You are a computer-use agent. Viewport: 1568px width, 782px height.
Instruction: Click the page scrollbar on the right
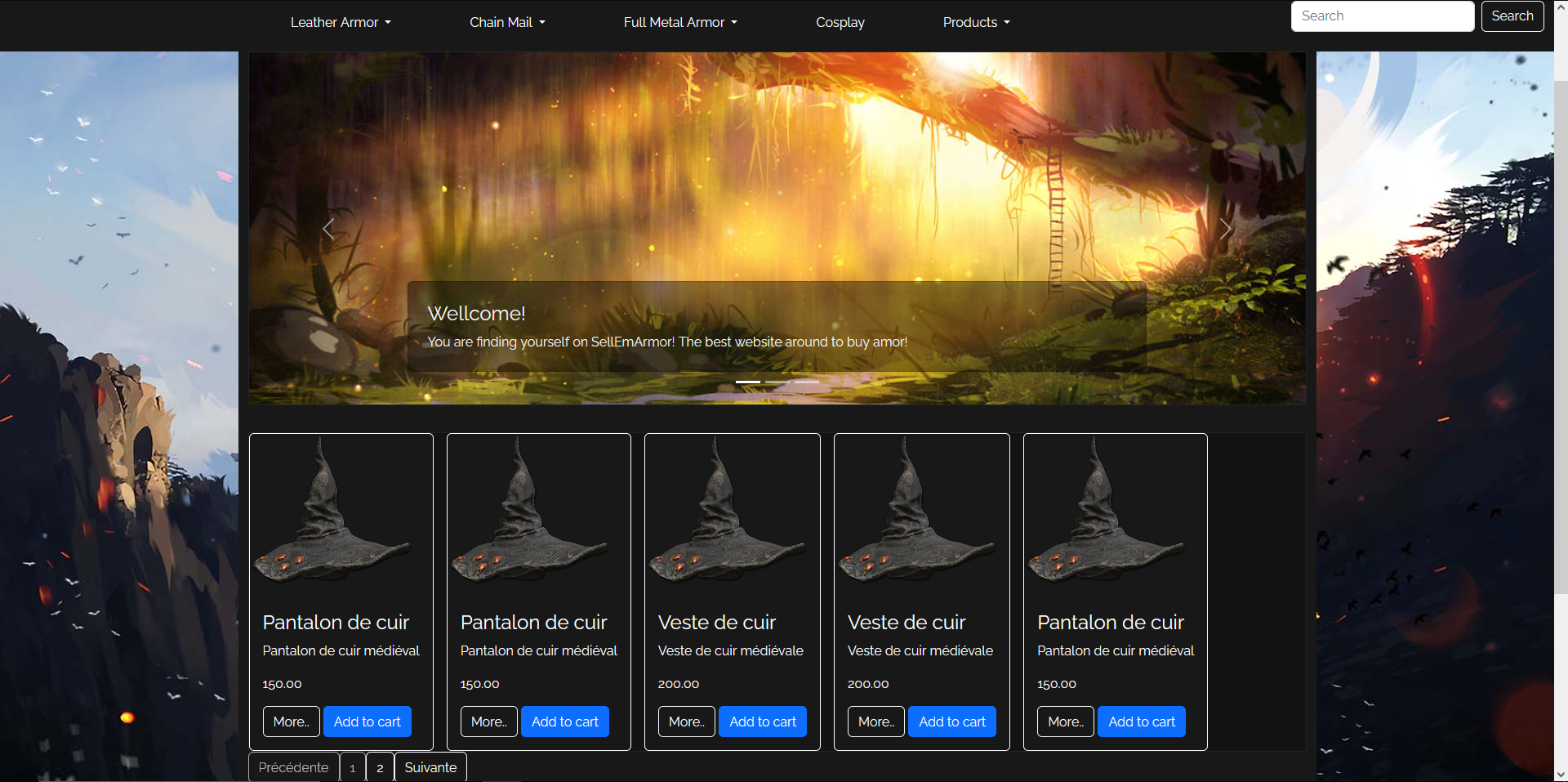pyautogui.click(x=1562, y=327)
